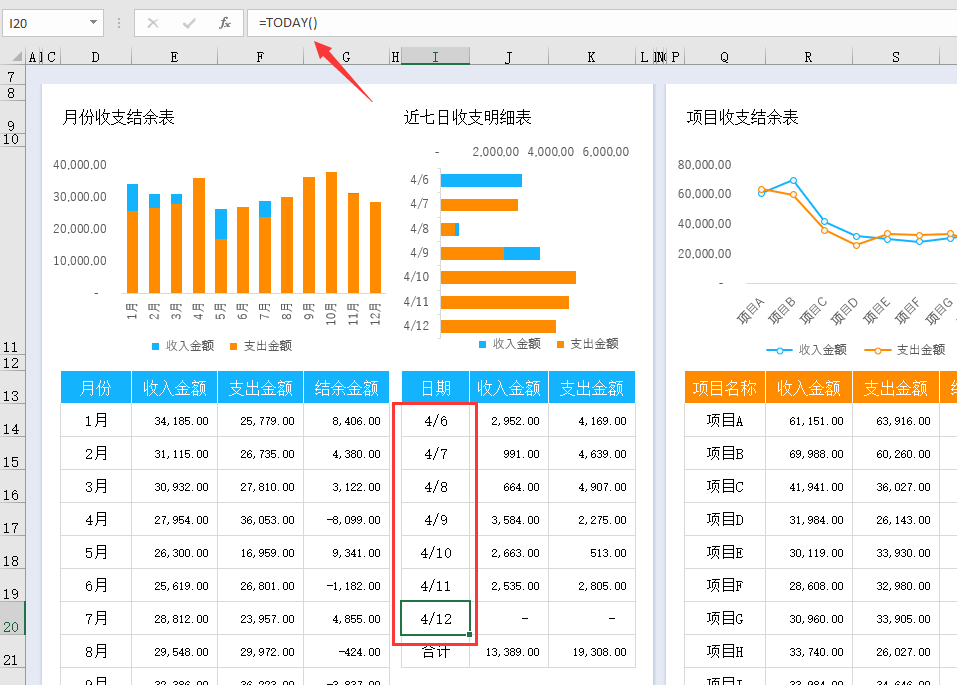Click 收入金额 legend in monthly chart
This screenshot has height=685, width=957.
click(183, 346)
